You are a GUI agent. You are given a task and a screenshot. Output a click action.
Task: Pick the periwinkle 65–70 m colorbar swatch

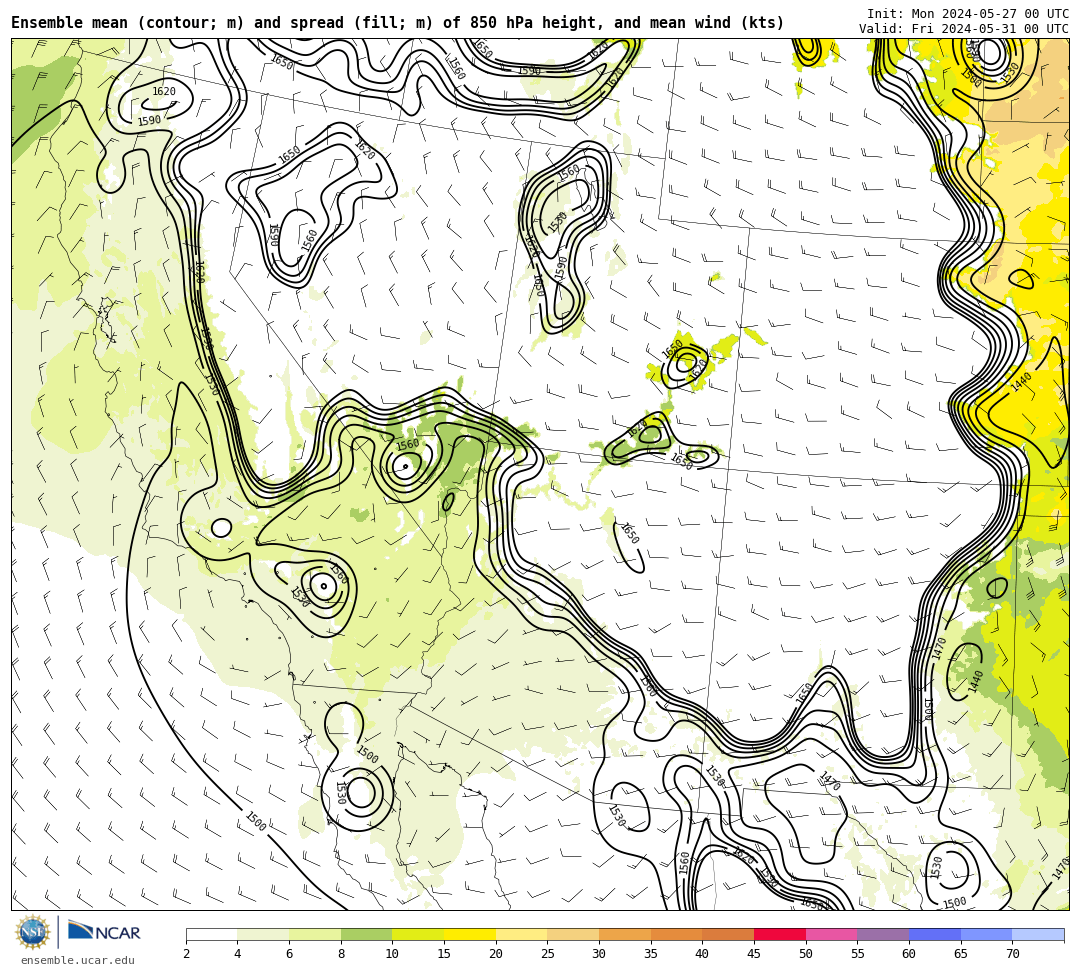click(986, 934)
